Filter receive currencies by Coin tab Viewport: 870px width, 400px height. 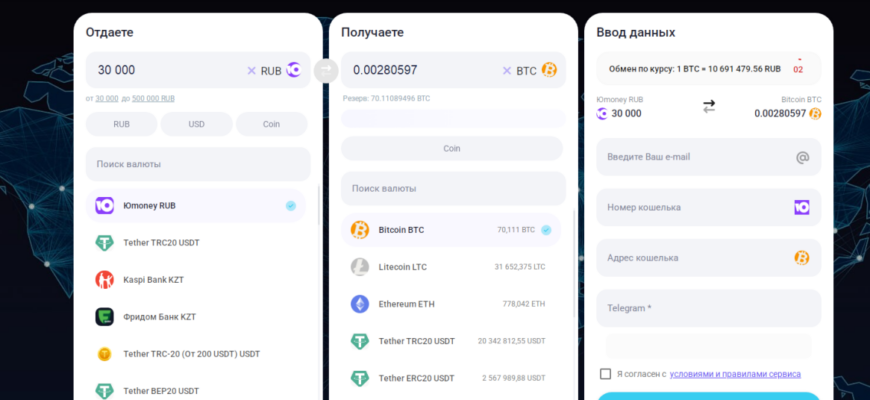(x=452, y=149)
